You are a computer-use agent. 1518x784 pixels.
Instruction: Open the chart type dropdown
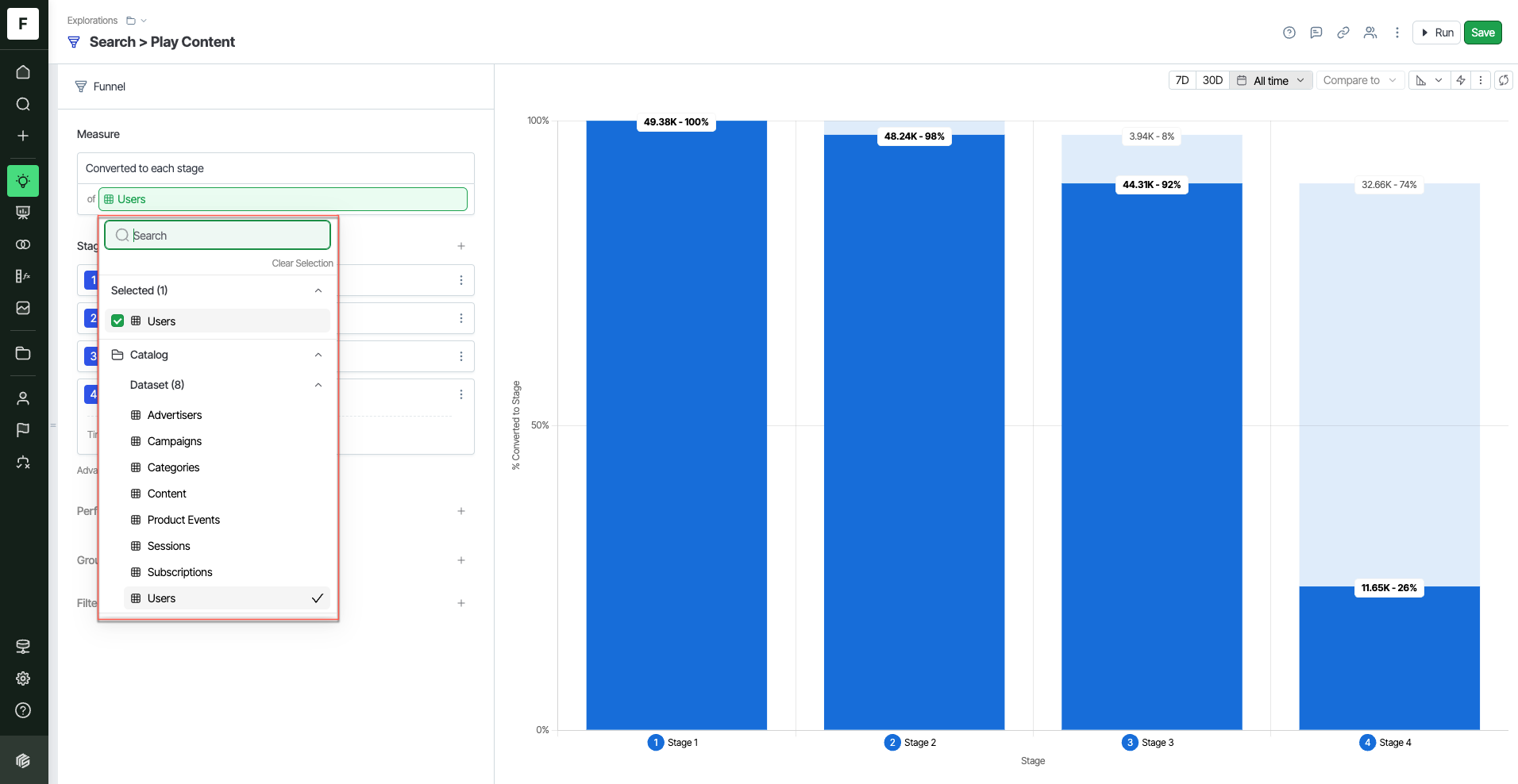pyautogui.click(x=1430, y=80)
